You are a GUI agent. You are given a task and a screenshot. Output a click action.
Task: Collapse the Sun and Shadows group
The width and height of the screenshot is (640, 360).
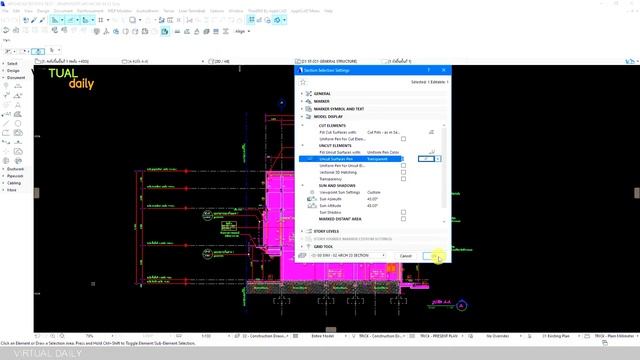point(302,185)
